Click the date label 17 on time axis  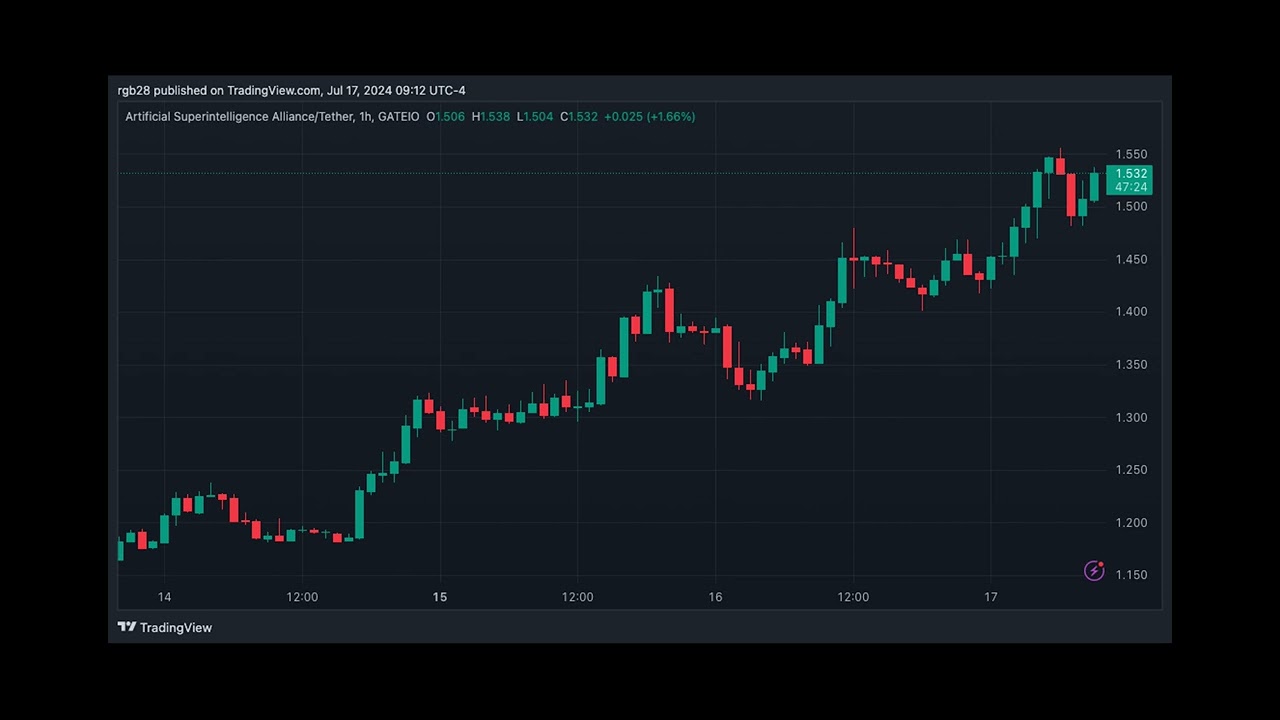coord(990,597)
